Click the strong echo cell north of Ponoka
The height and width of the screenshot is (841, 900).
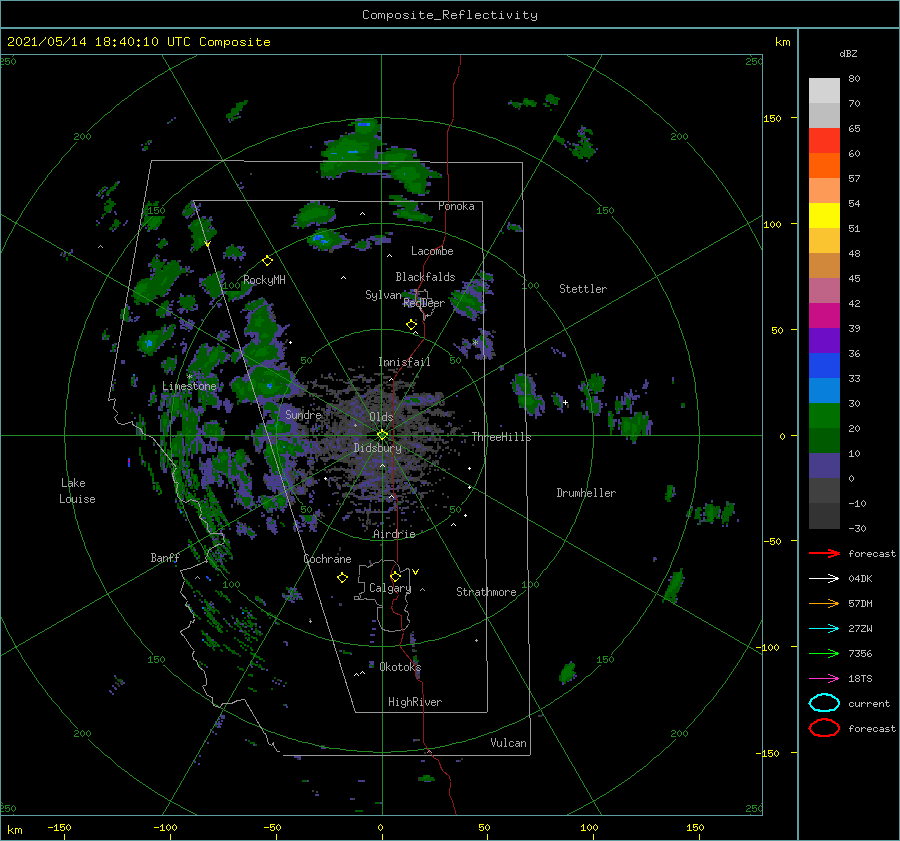[353, 148]
